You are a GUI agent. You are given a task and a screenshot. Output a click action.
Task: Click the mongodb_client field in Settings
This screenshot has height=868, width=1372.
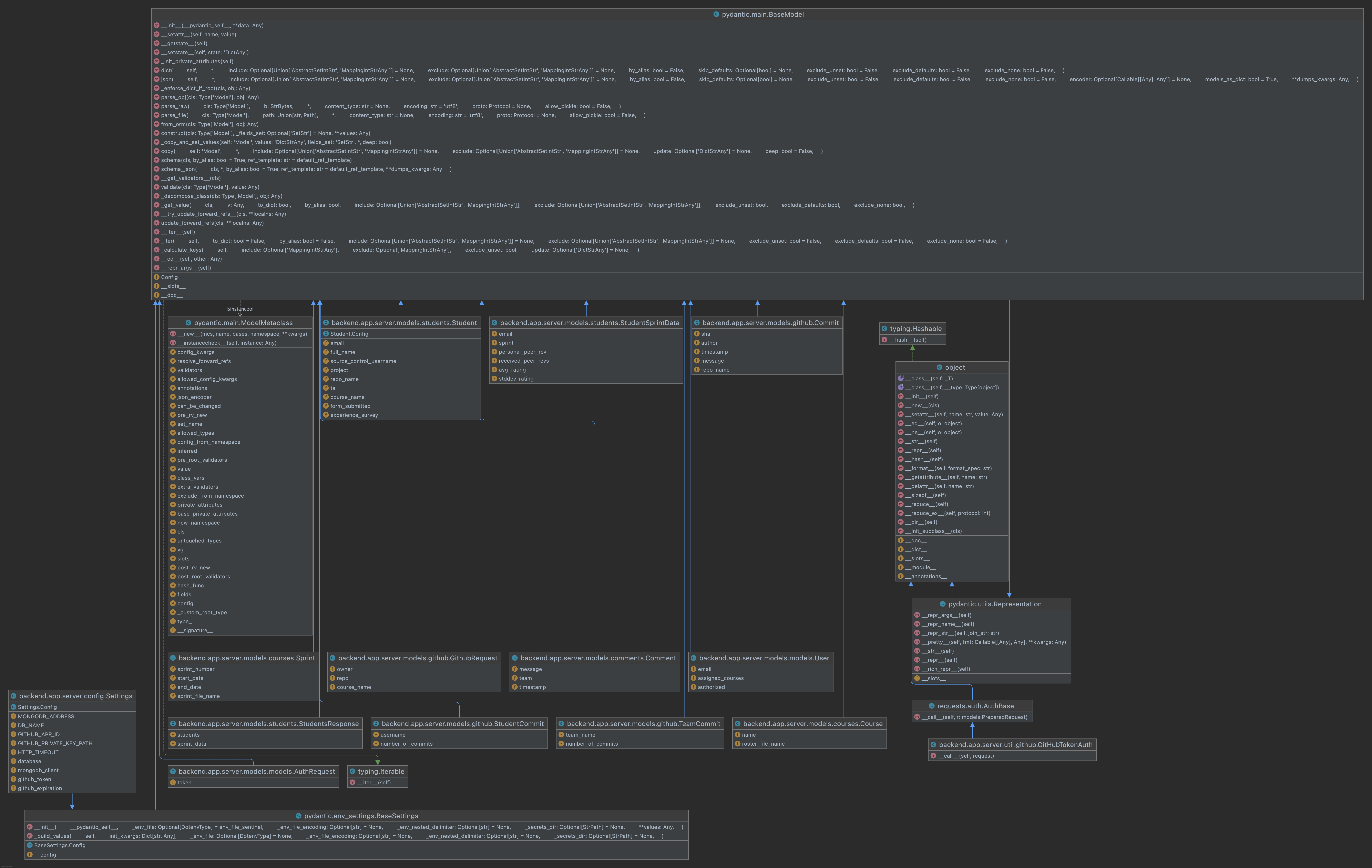(x=38, y=771)
